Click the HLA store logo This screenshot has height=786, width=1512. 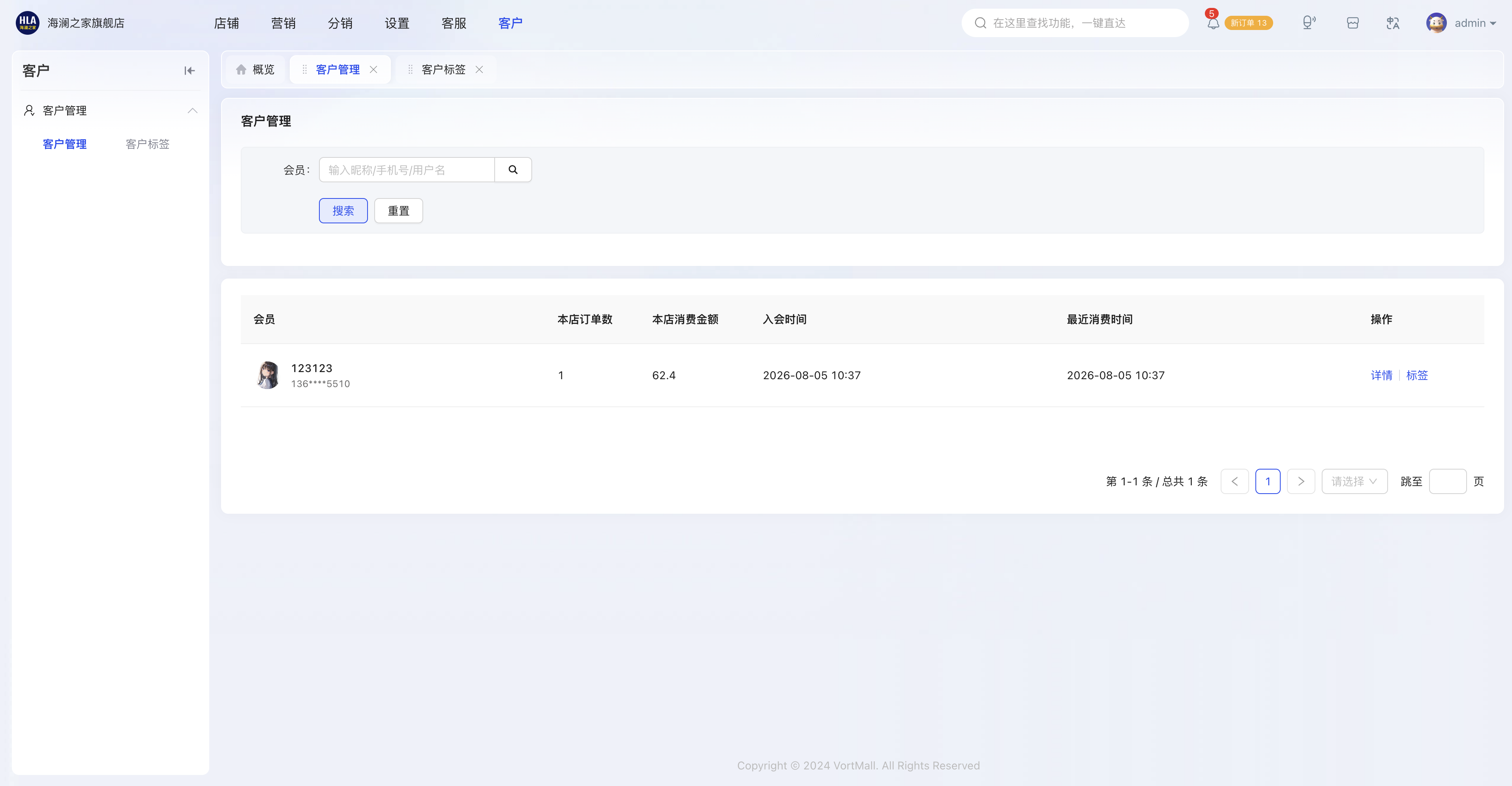[x=27, y=23]
